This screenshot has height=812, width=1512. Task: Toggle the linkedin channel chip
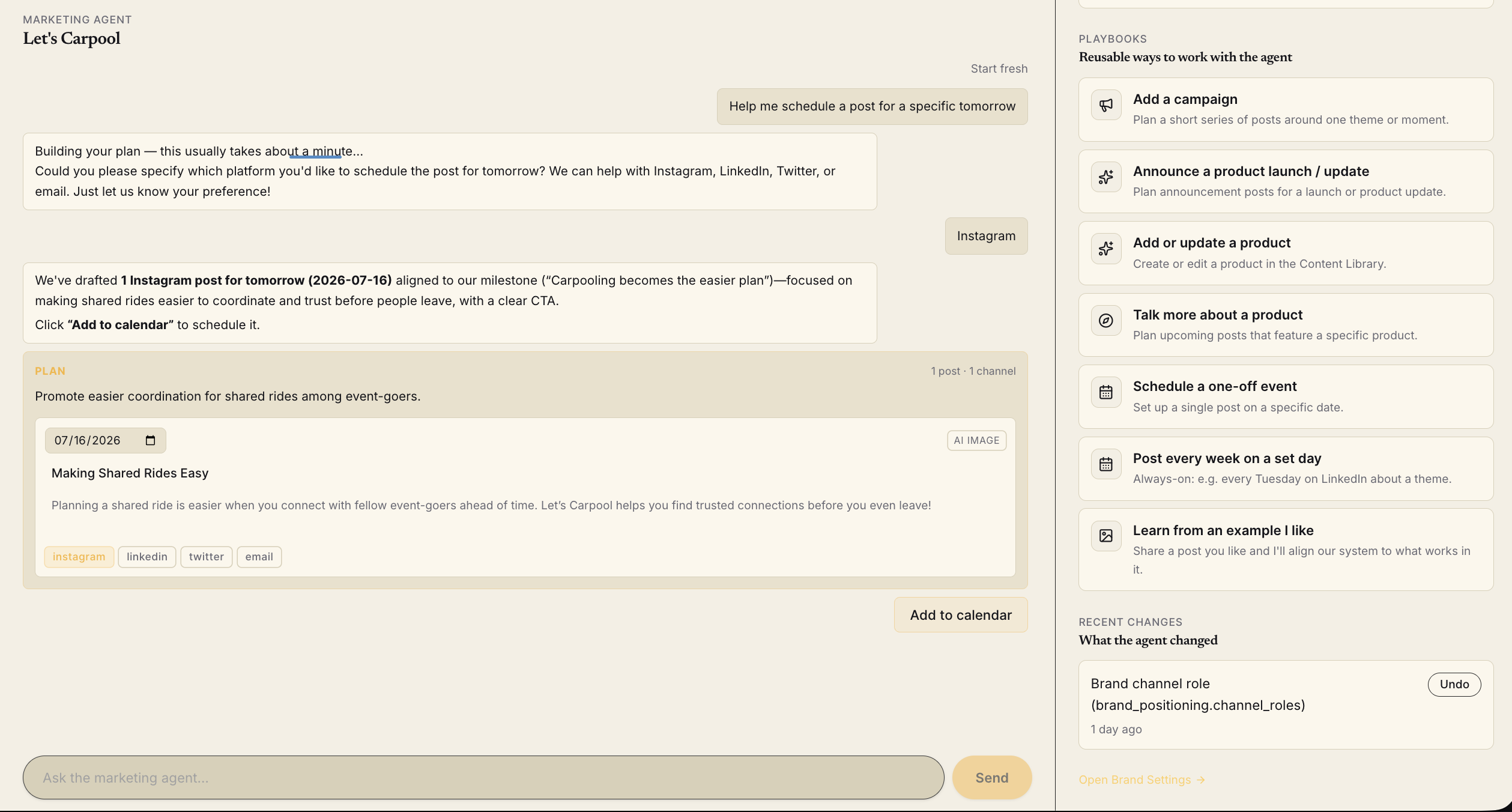(147, 557)
